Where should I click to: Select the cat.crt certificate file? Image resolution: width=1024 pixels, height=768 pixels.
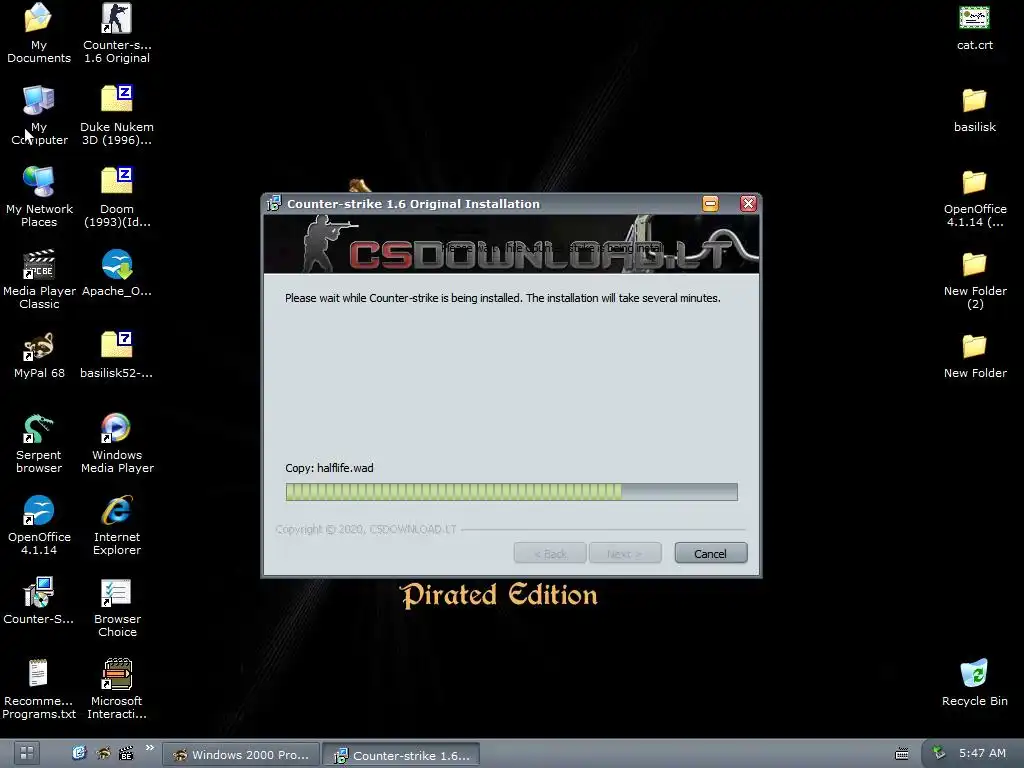[974, 27]
